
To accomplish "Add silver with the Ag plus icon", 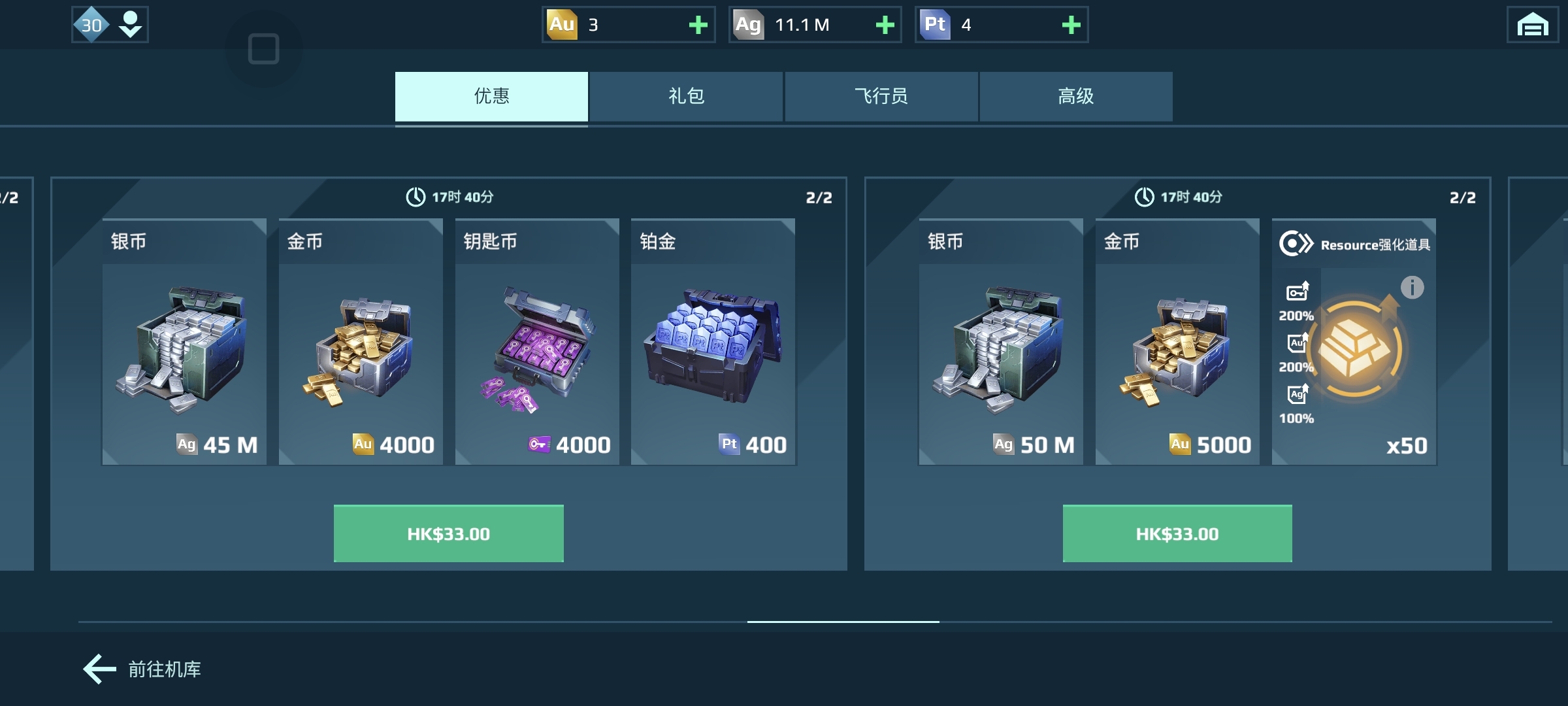I will [885, 25].
